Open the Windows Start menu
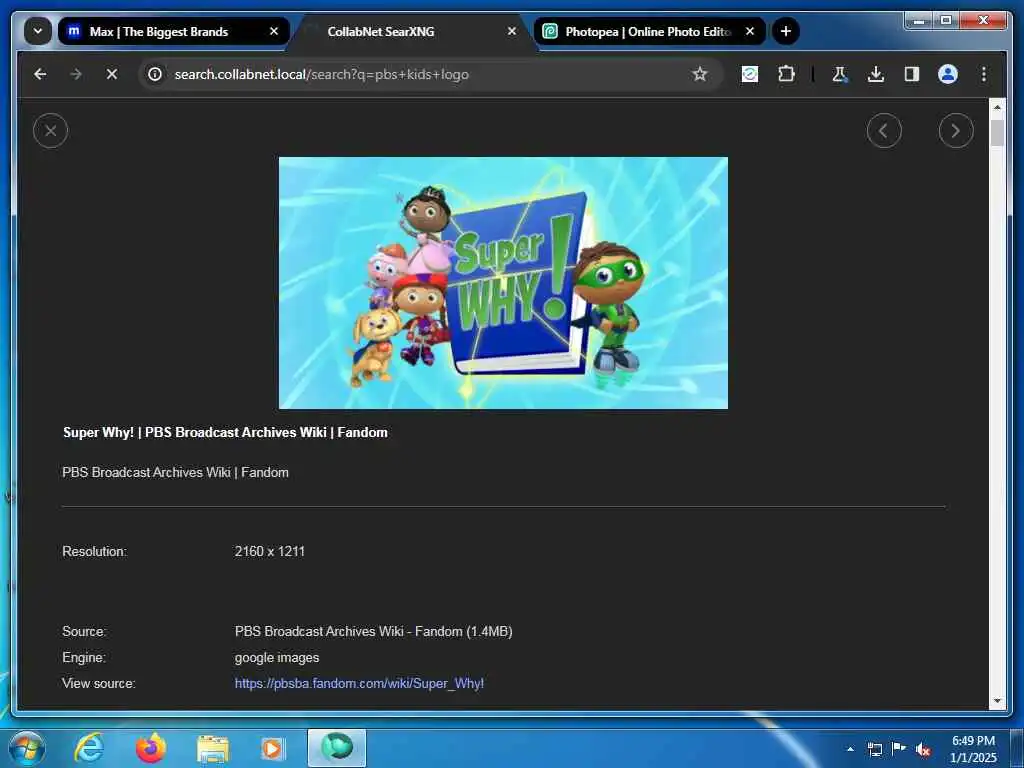 click(x=27, y=748)
